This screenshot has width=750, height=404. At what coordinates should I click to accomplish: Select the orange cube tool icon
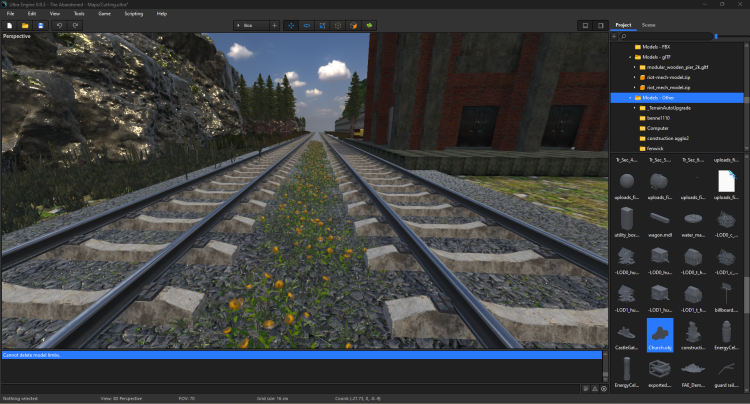tap(353, 25)
